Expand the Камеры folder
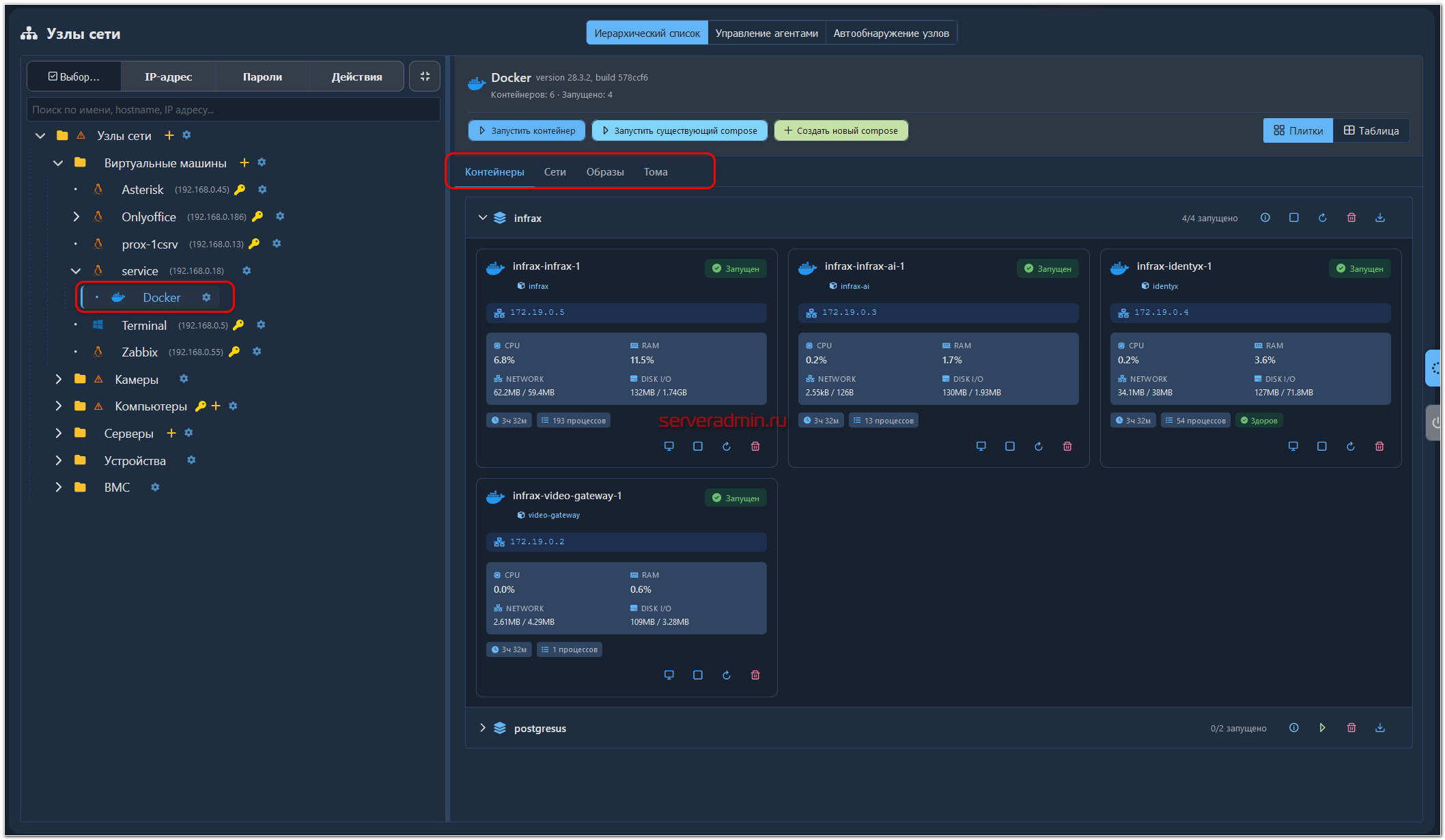This screenshot has width=1445, height=840. [59, 379]
